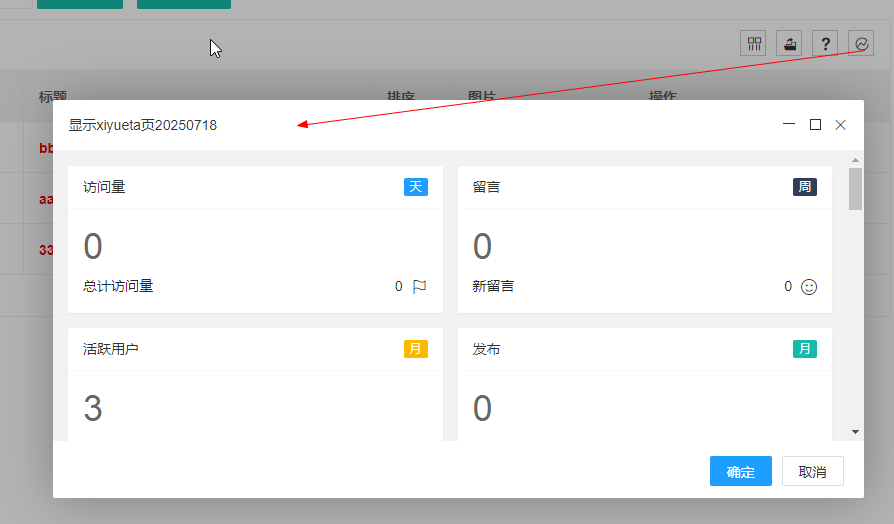Maximize the 显示xiyueta页 dialog
894x524 pixels.
815,125
